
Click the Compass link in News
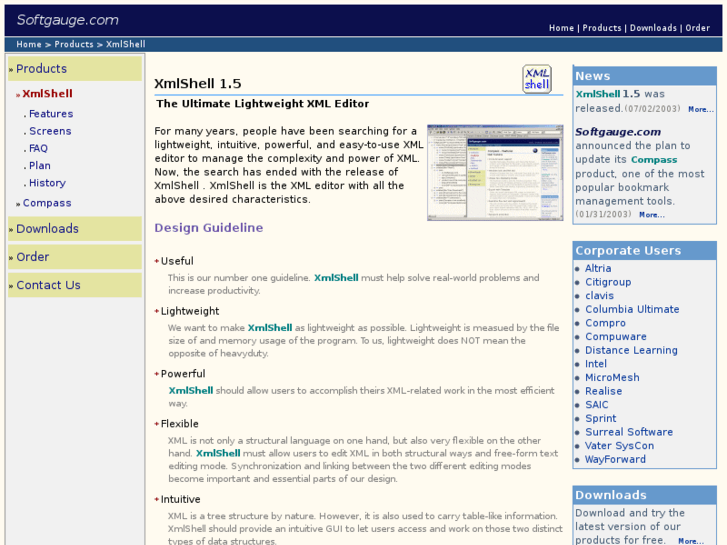click(x=654, y=160)
